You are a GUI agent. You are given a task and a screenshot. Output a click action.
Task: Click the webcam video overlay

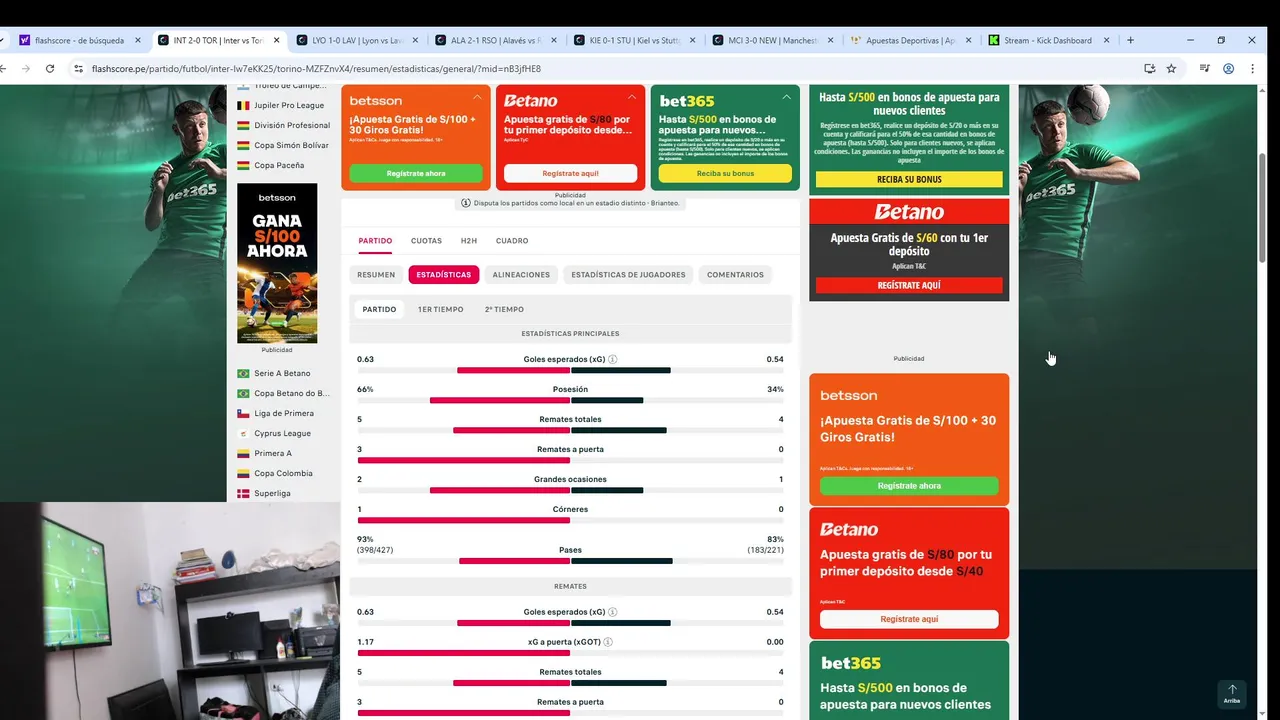170,610
